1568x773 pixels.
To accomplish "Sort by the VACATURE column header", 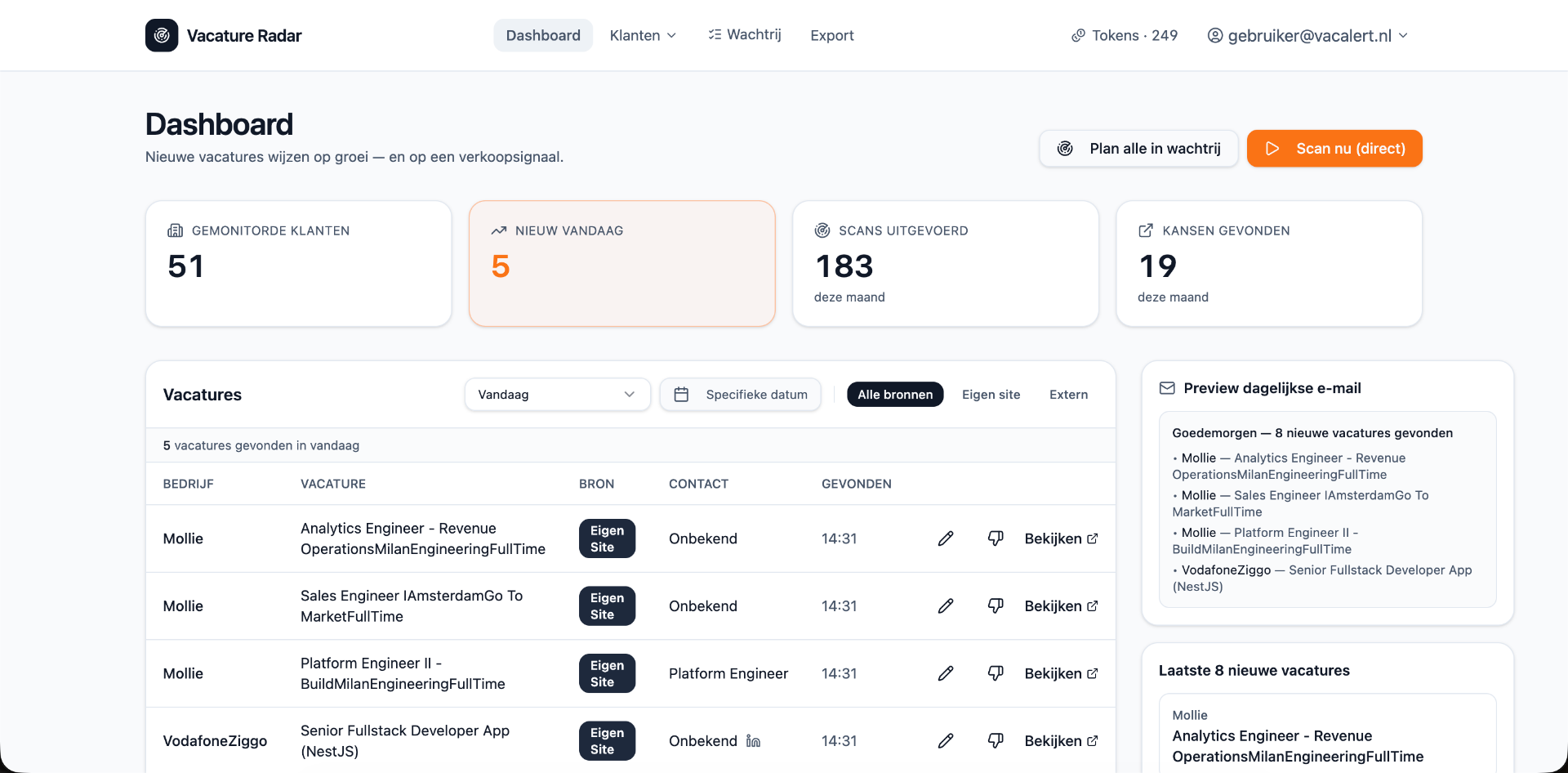I will [x=333, y=484].
